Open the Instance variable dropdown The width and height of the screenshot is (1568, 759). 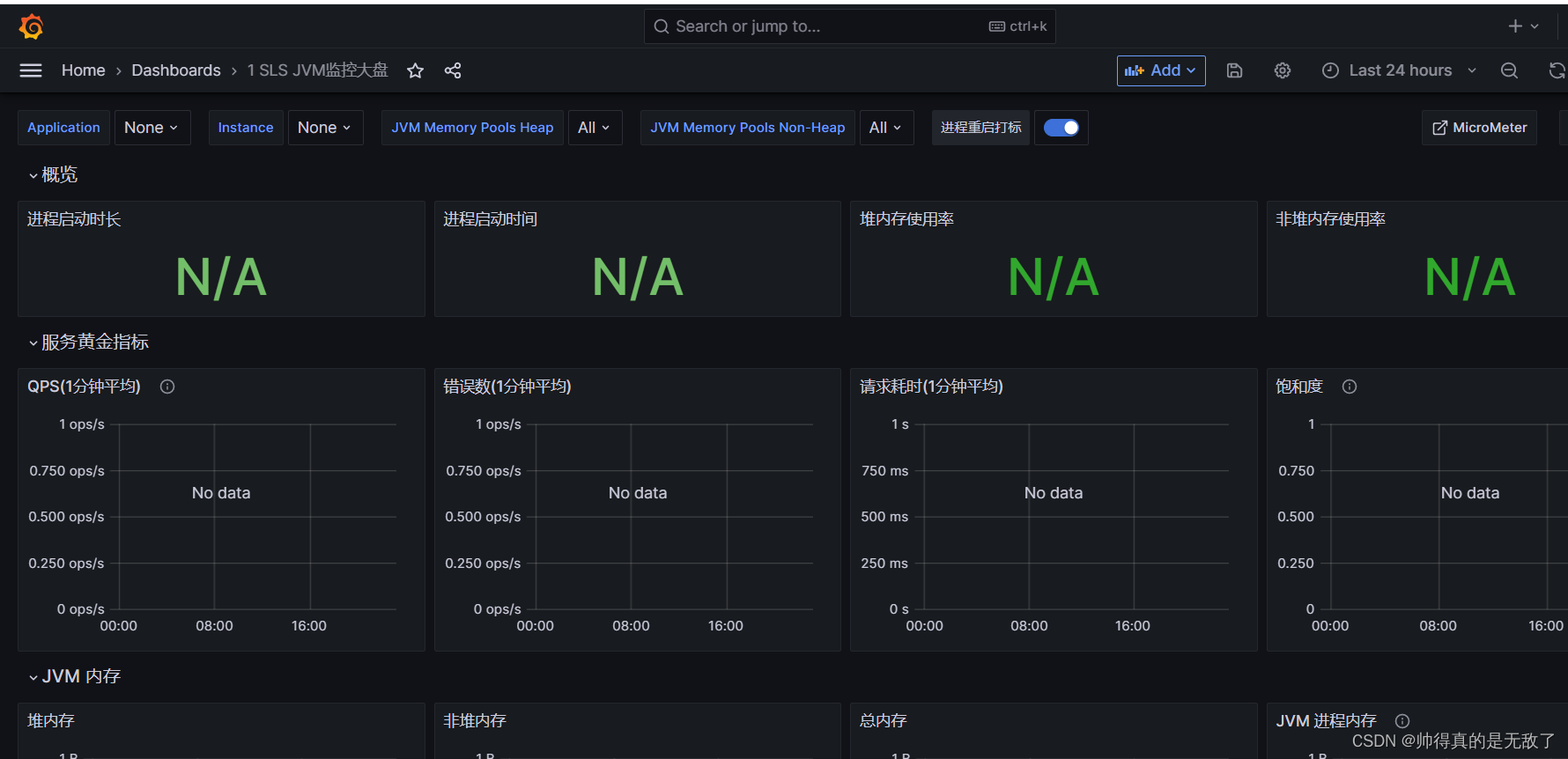[x=326, y=128]
